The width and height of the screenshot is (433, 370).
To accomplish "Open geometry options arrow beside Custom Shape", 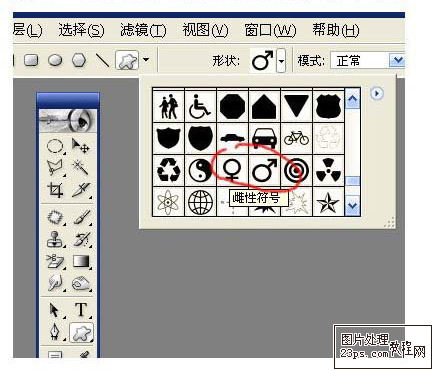I will pyautogui.click(x=146, y=60).
